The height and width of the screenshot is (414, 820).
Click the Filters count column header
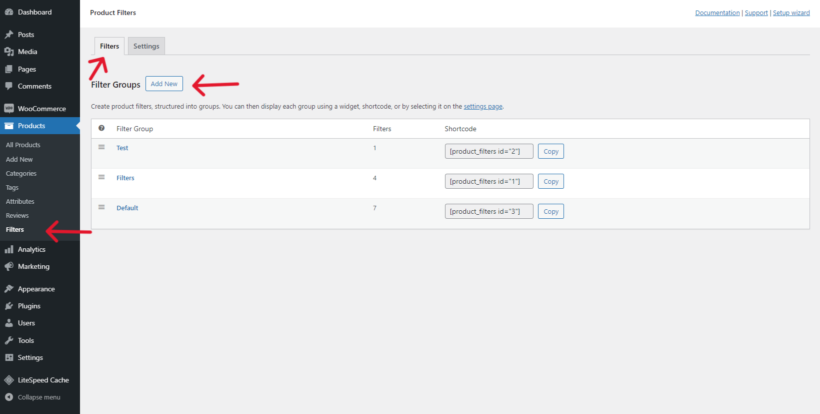tap(382, 129)
